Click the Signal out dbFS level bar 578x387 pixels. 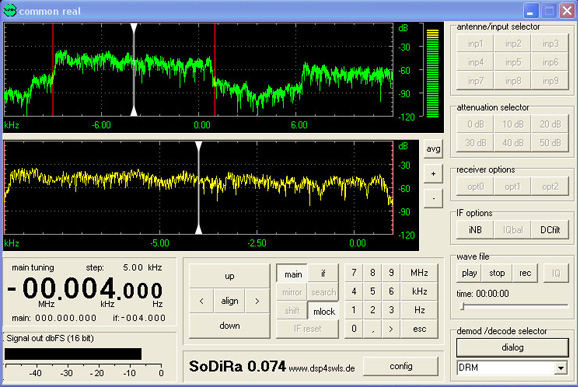[73, 354]
